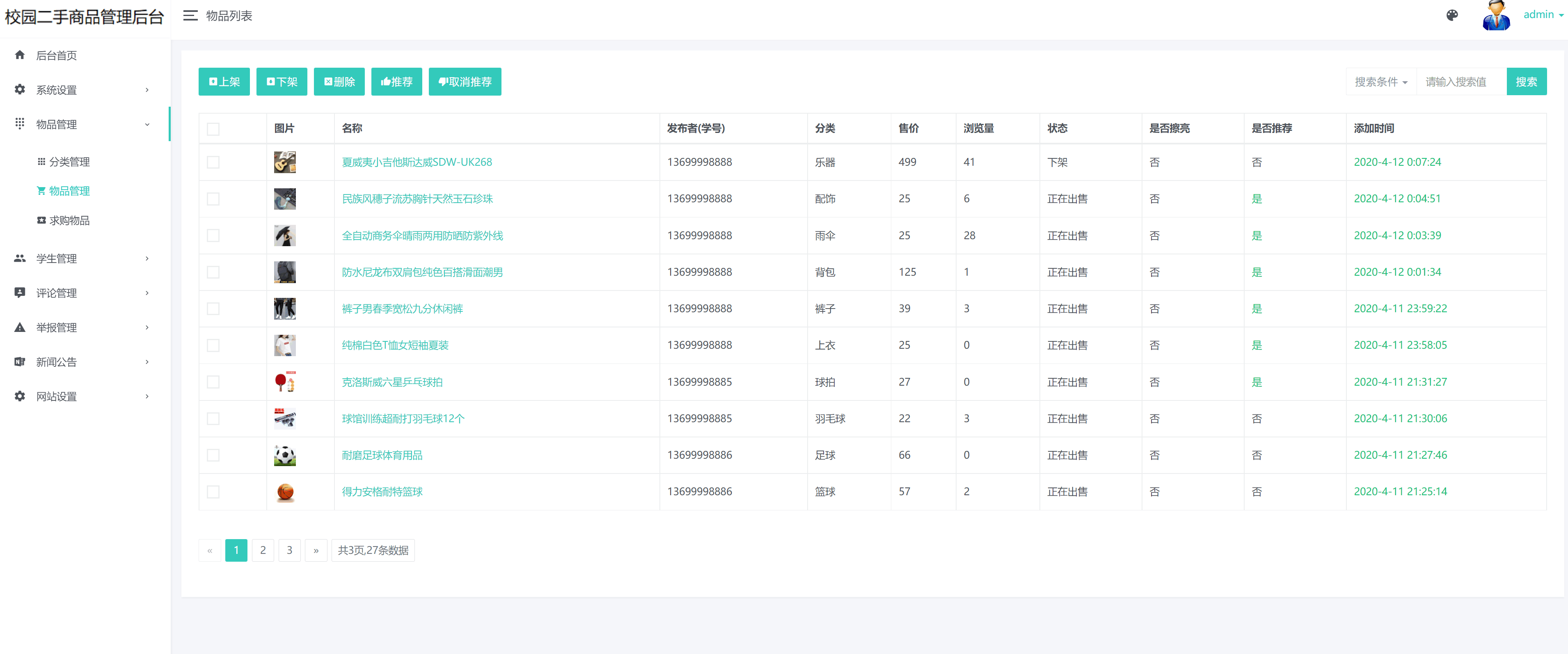Click the gear icon beside 网站设置
The width and height of the screenshot is (1568, 654).
[20, 396]
